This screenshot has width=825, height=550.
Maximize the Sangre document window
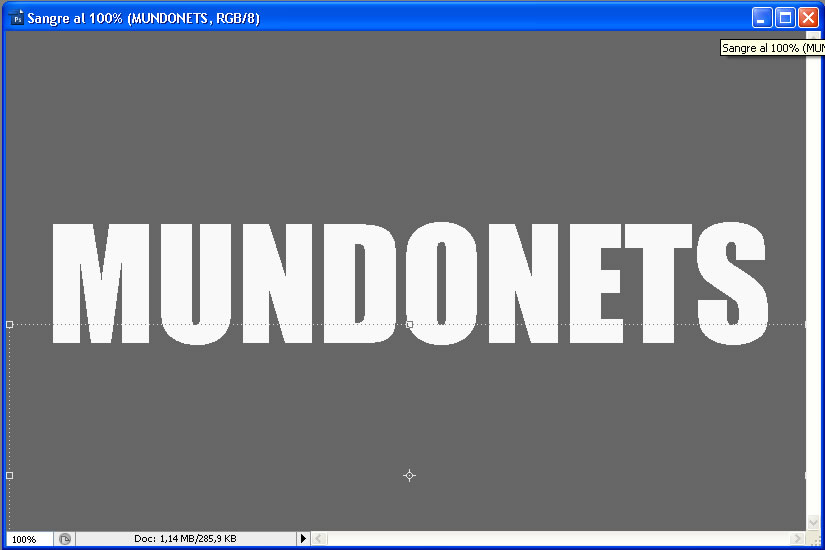[x=785, y=18]
